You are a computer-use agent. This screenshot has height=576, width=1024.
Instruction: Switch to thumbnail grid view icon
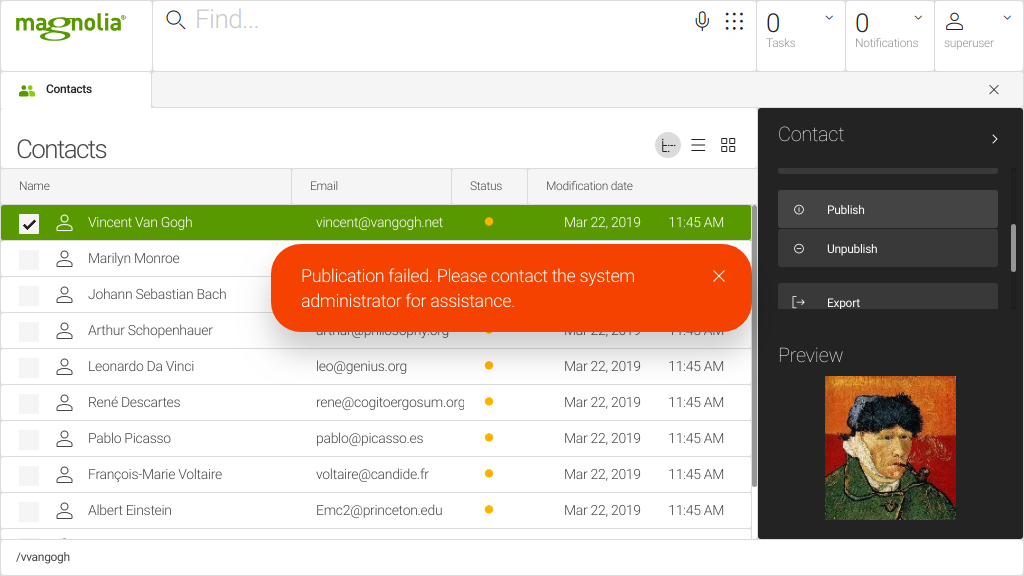click(x=728, y=146)
